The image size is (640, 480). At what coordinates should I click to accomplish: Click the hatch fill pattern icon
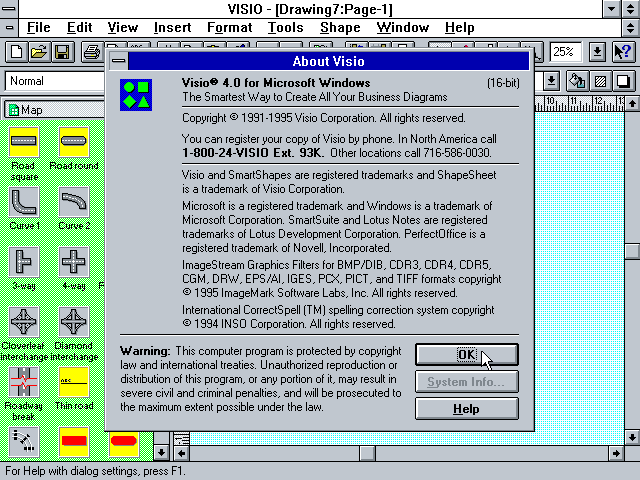click(x=600, y=81)
